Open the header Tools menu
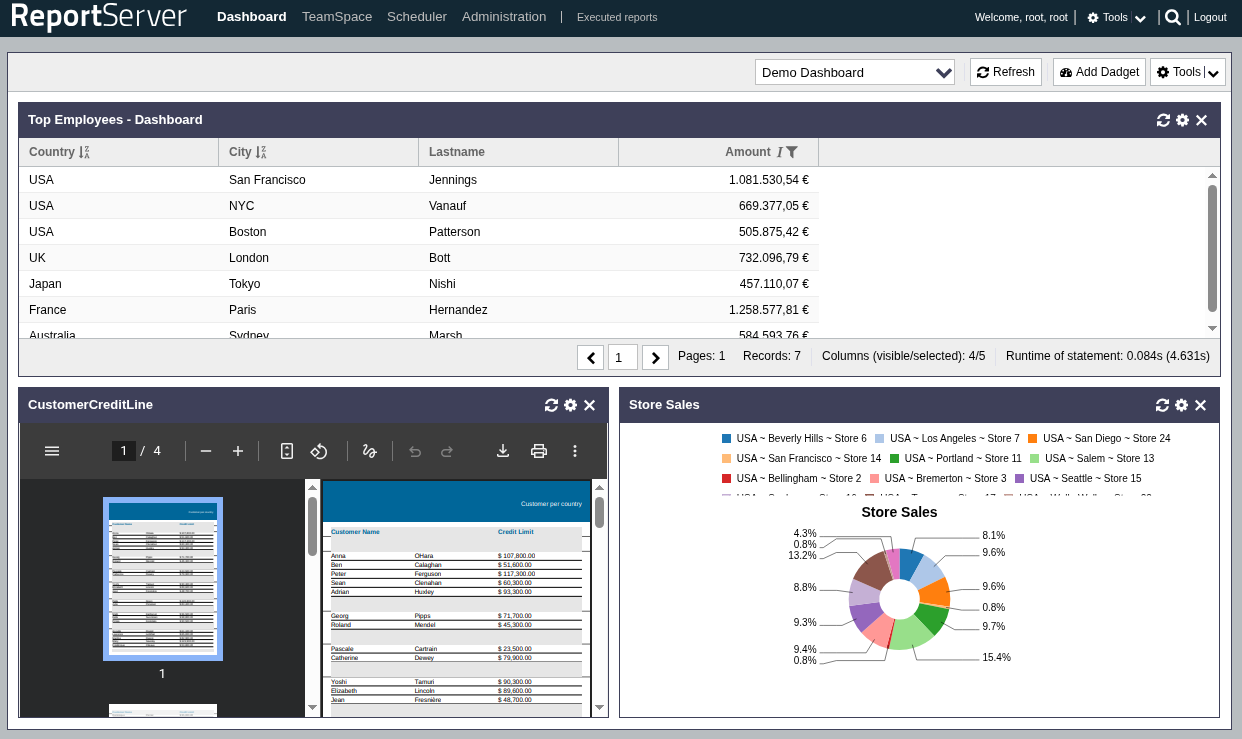The width and height of the screenshot is (1242, 739). pos(1116,17)
